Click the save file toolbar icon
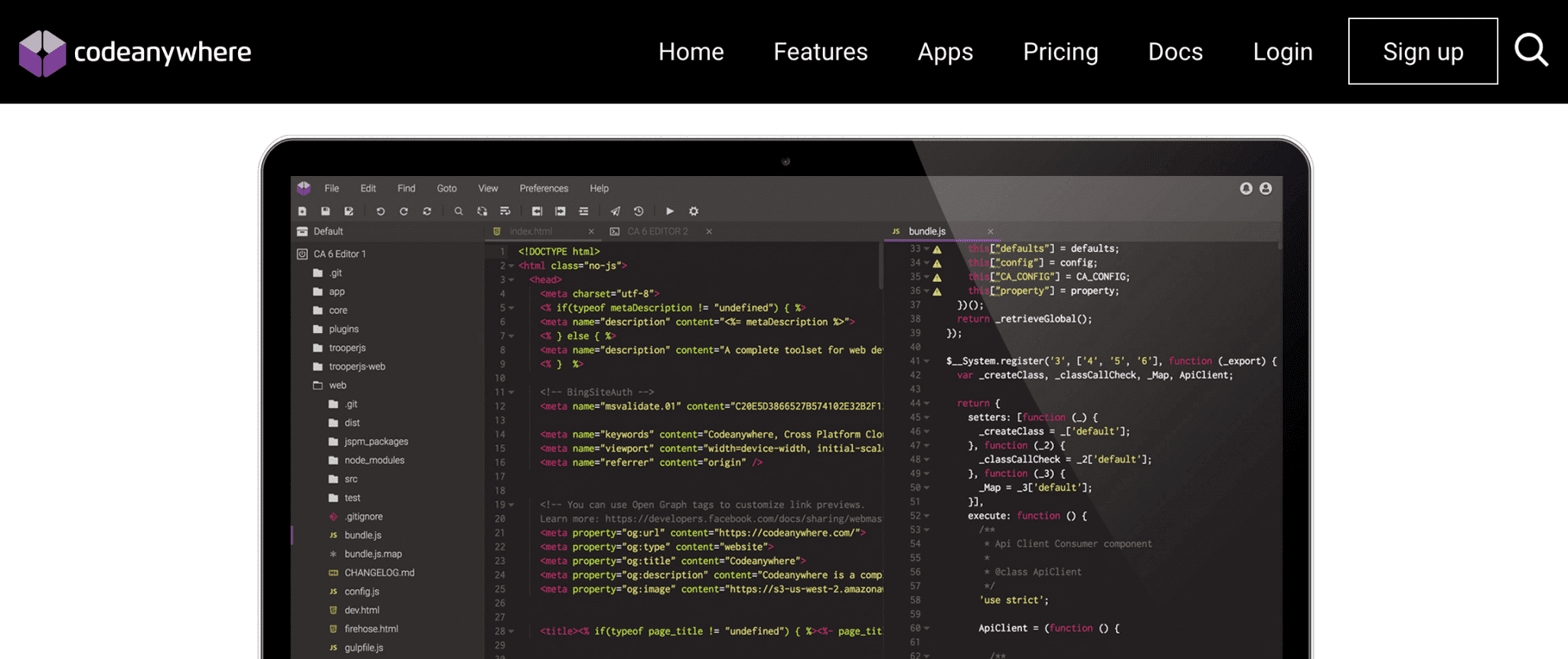The image size is (1568, 659). [x=325, y=211]
